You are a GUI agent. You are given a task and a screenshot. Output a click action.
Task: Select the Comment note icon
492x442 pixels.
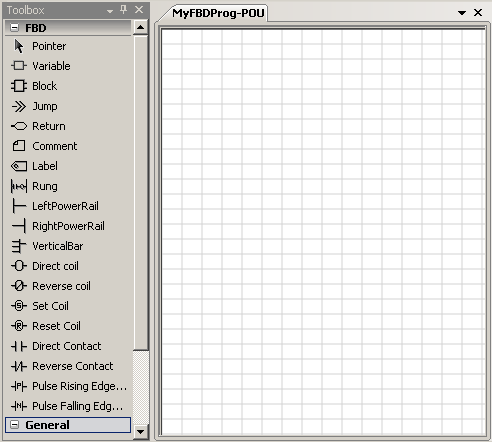coord(19,146)
